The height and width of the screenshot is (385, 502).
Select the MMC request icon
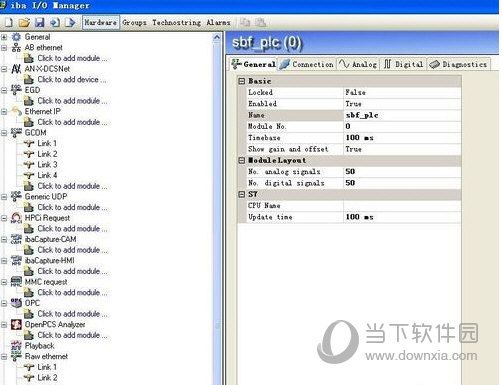click(16, 282)
